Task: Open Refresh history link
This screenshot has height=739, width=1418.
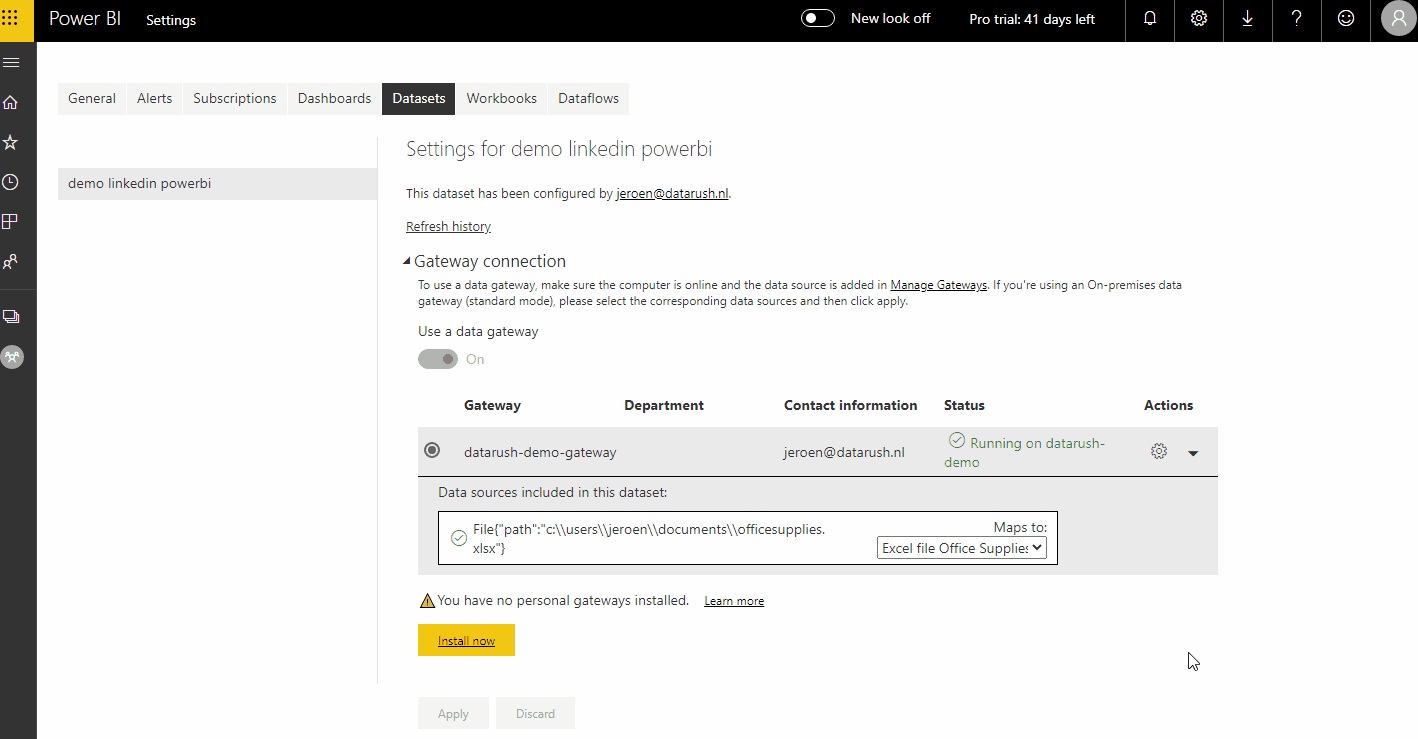Action: click(448, 227)
